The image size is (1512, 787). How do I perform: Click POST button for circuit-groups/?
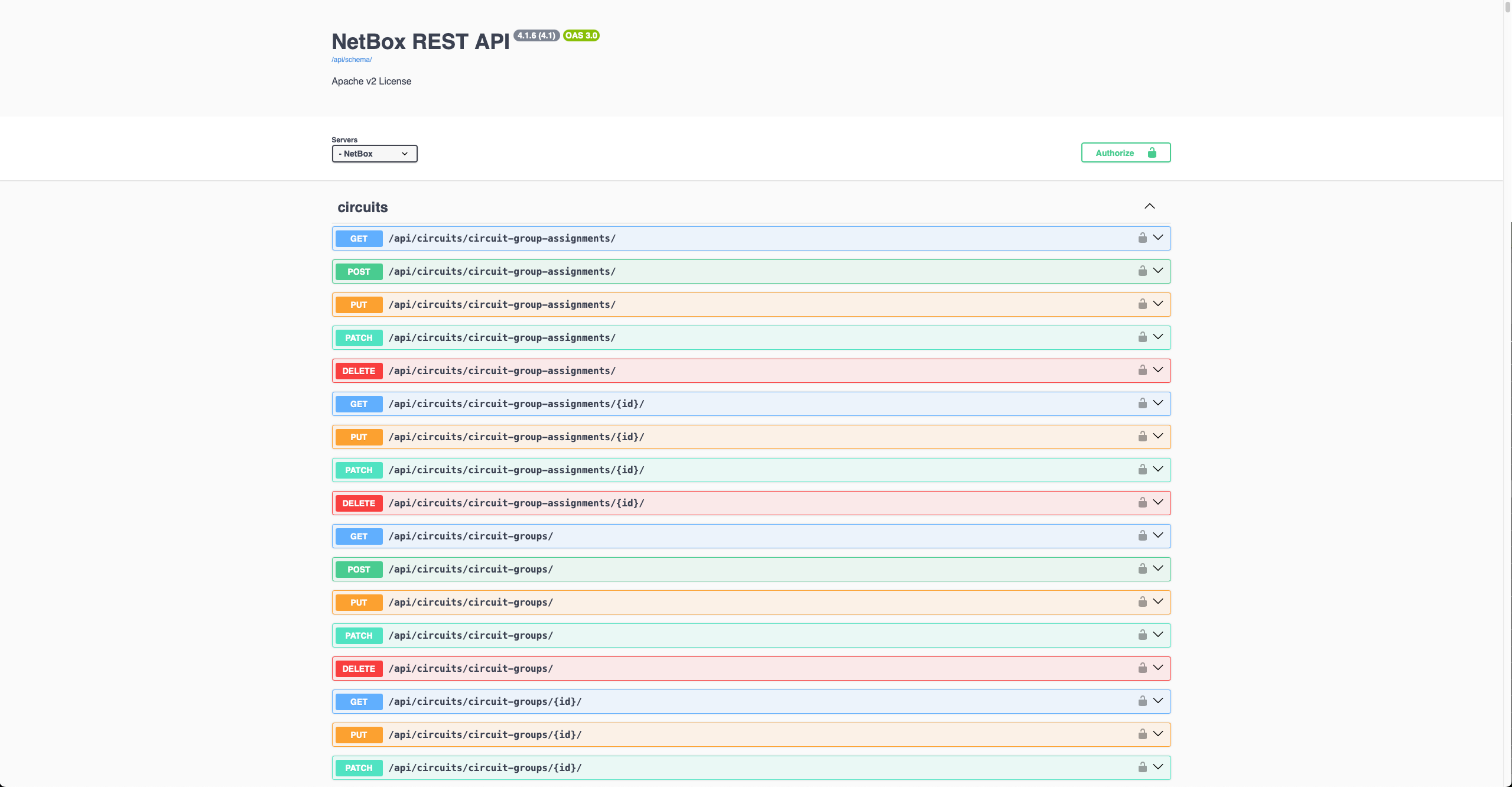pyautogui.click(x=359, y=570)
